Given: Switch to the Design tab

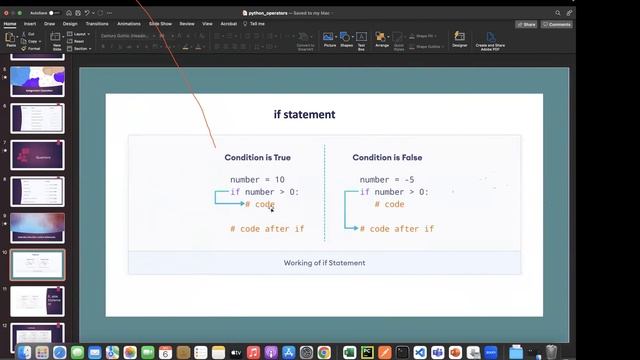Looking at the screenshot, I should pos(70,24).
